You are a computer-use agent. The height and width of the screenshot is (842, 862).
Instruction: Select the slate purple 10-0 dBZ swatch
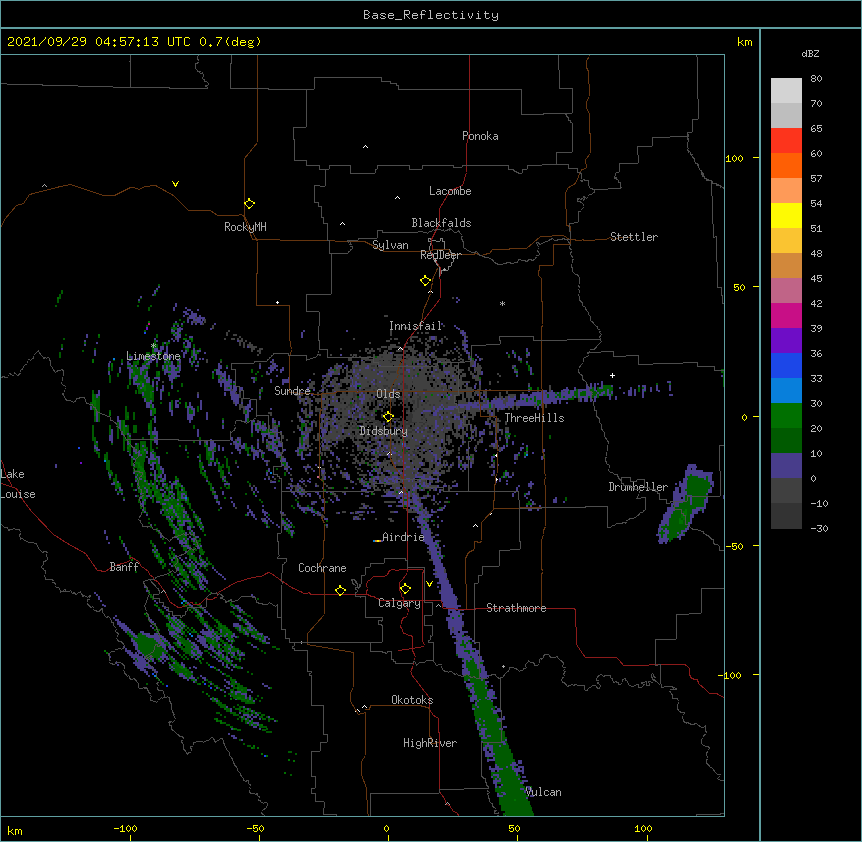tap(786, 466)
